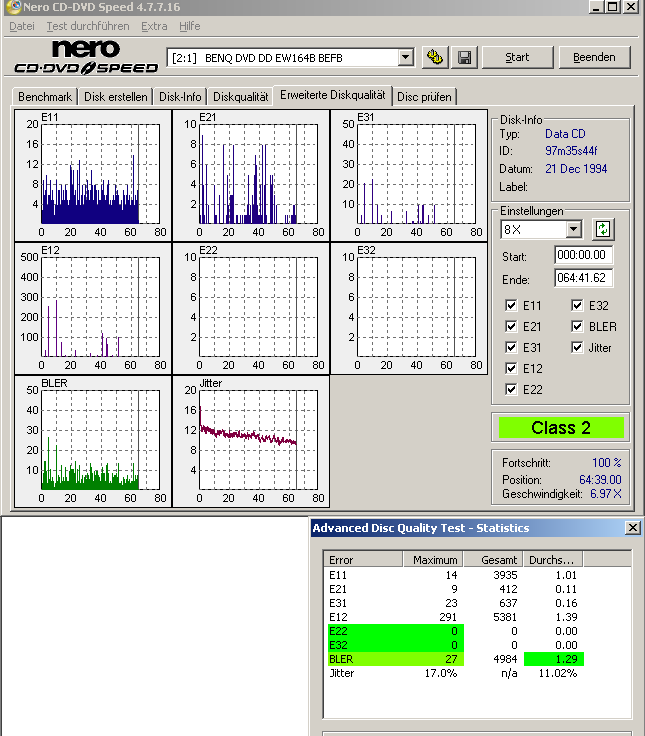Viewport: 645px width, 736px height.
Task: Open the Extra menu
Action: point(154,26)
